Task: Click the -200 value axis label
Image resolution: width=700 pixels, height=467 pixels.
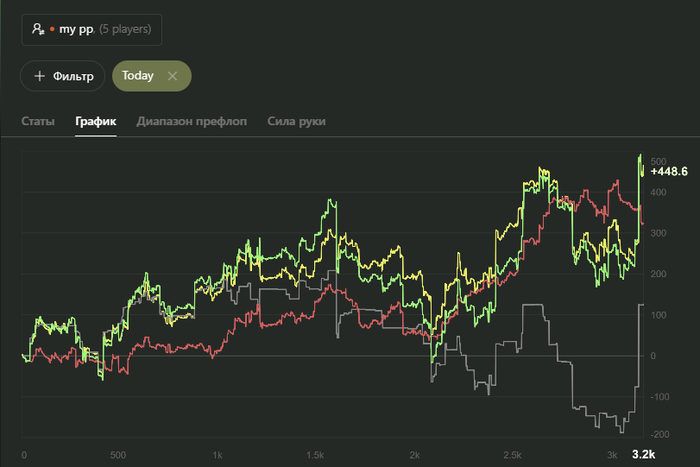Action: (658, 435)
